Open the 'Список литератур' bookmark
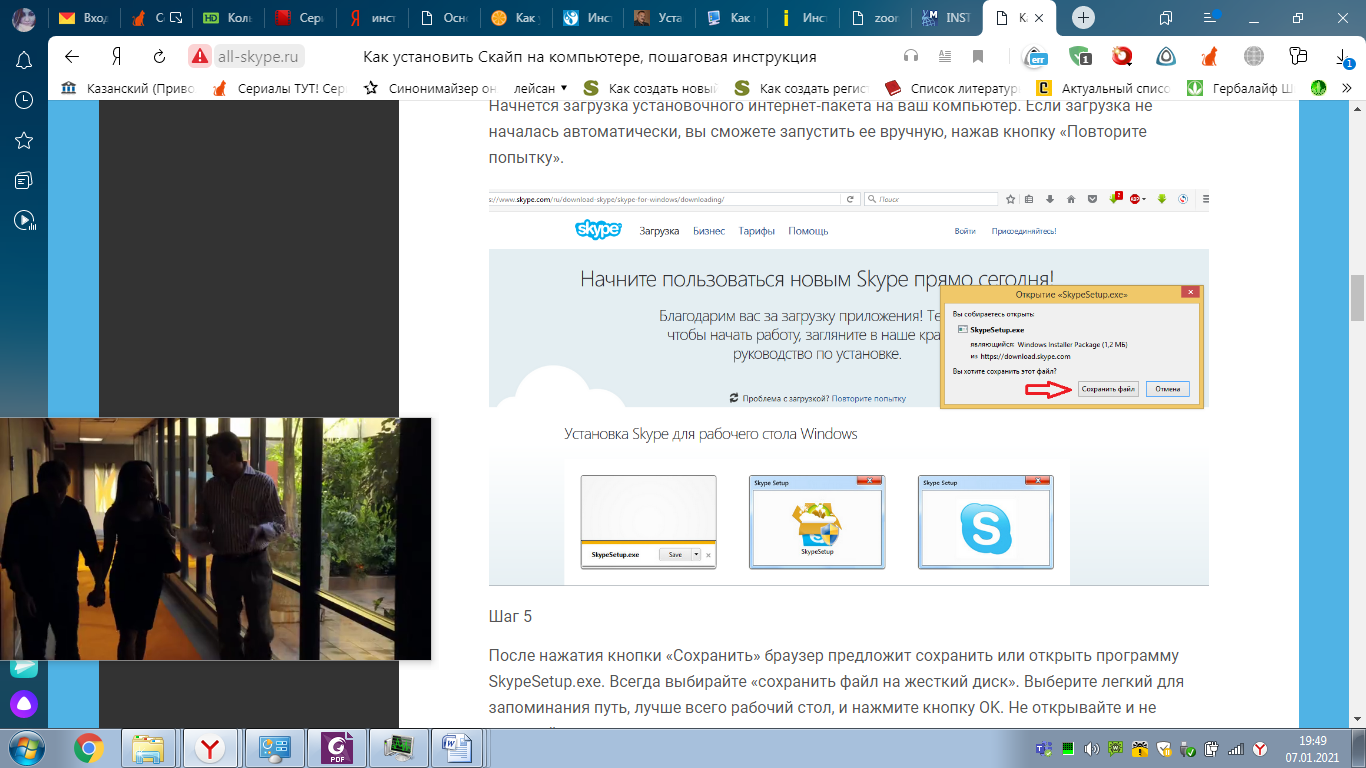Screen dimensions: 1366x768 [x=951, y=88]
